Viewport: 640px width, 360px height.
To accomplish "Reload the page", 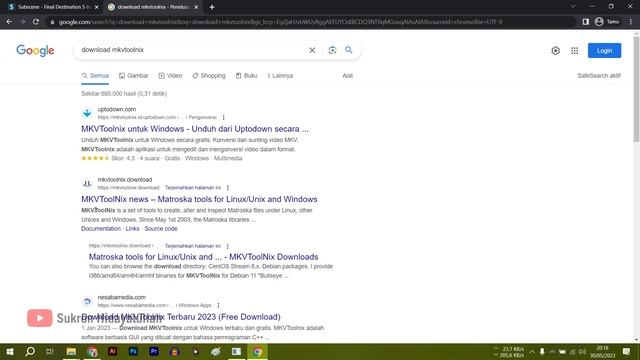I will point(36,22).
